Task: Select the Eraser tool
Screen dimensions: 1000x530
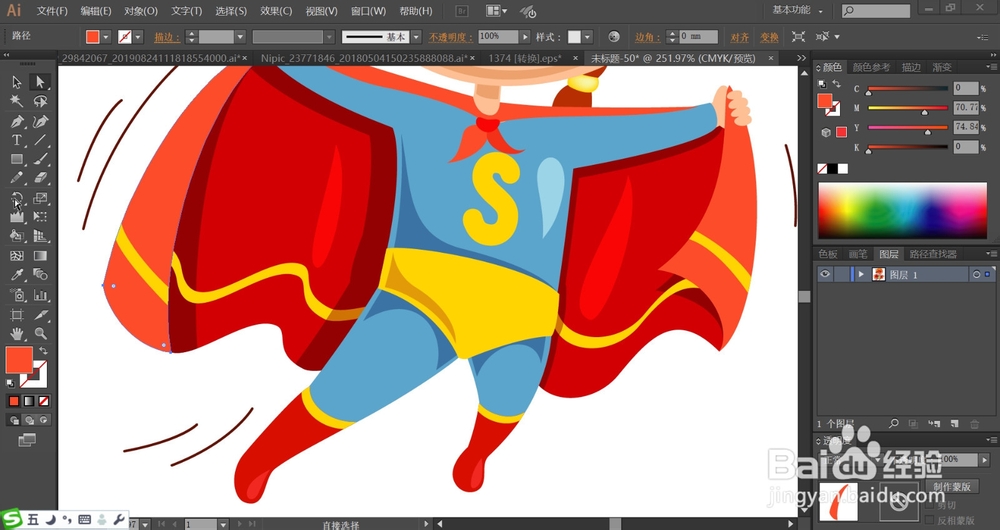Action: [x=40, y=179]
